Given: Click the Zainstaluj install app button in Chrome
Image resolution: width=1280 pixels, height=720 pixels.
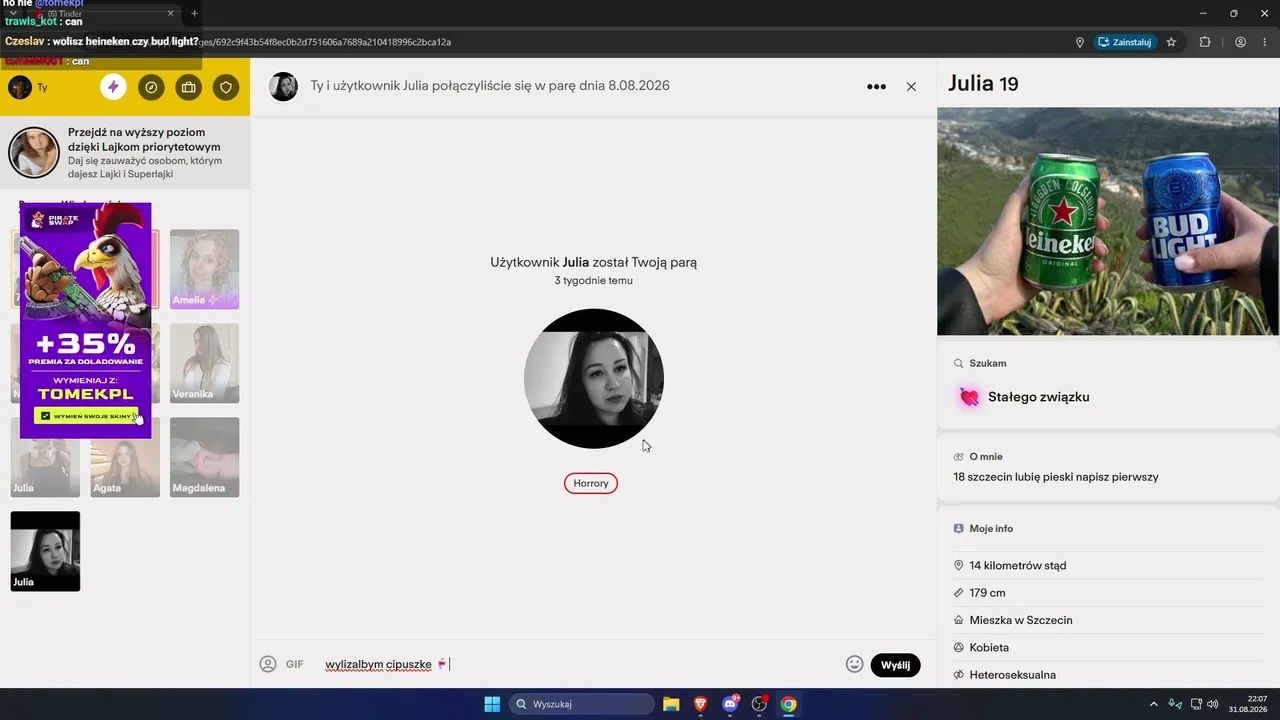Looking at the screenshot, I should [x=1124, y=42].
